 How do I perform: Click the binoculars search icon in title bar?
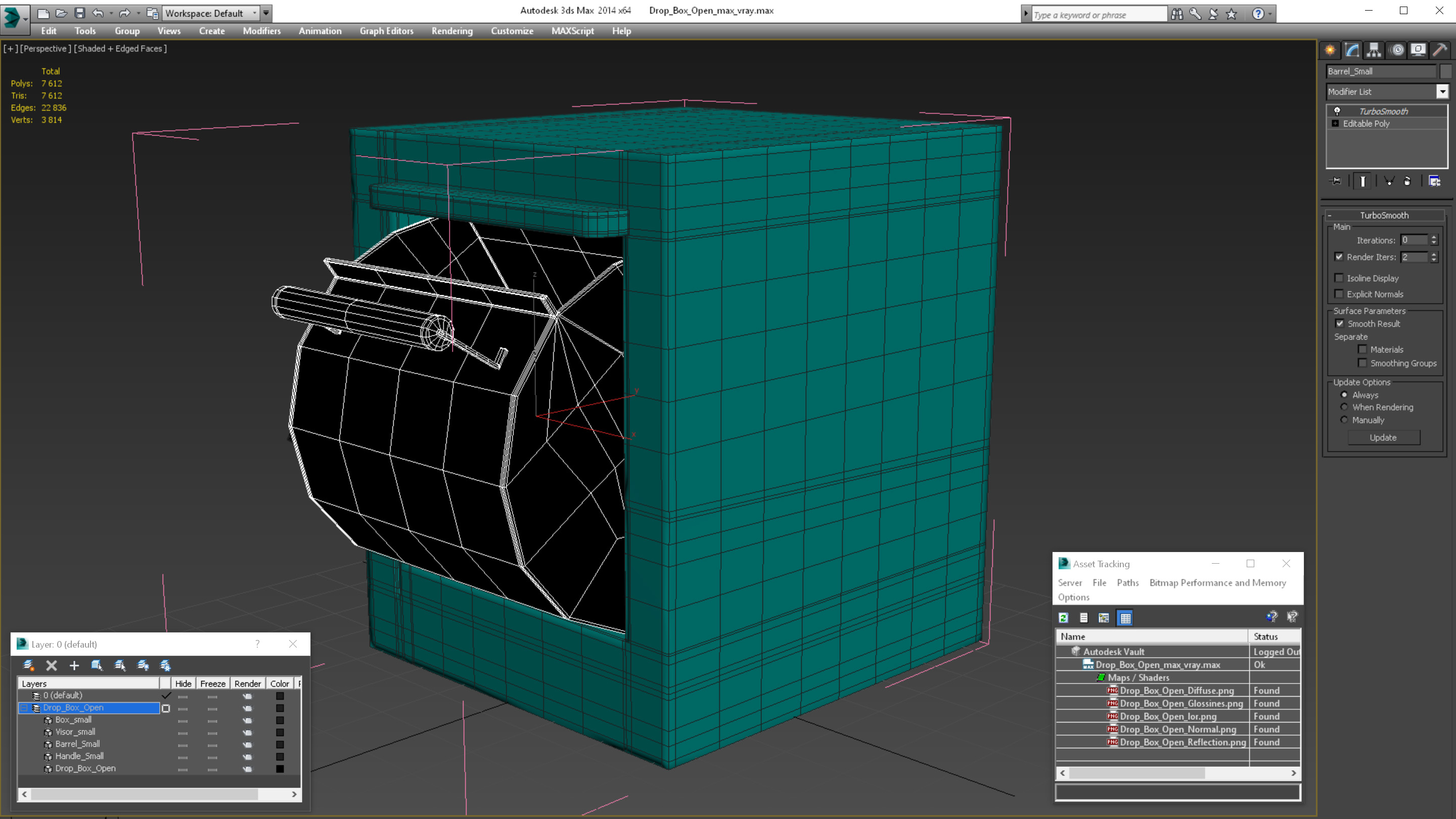(x=1177, y=14)
